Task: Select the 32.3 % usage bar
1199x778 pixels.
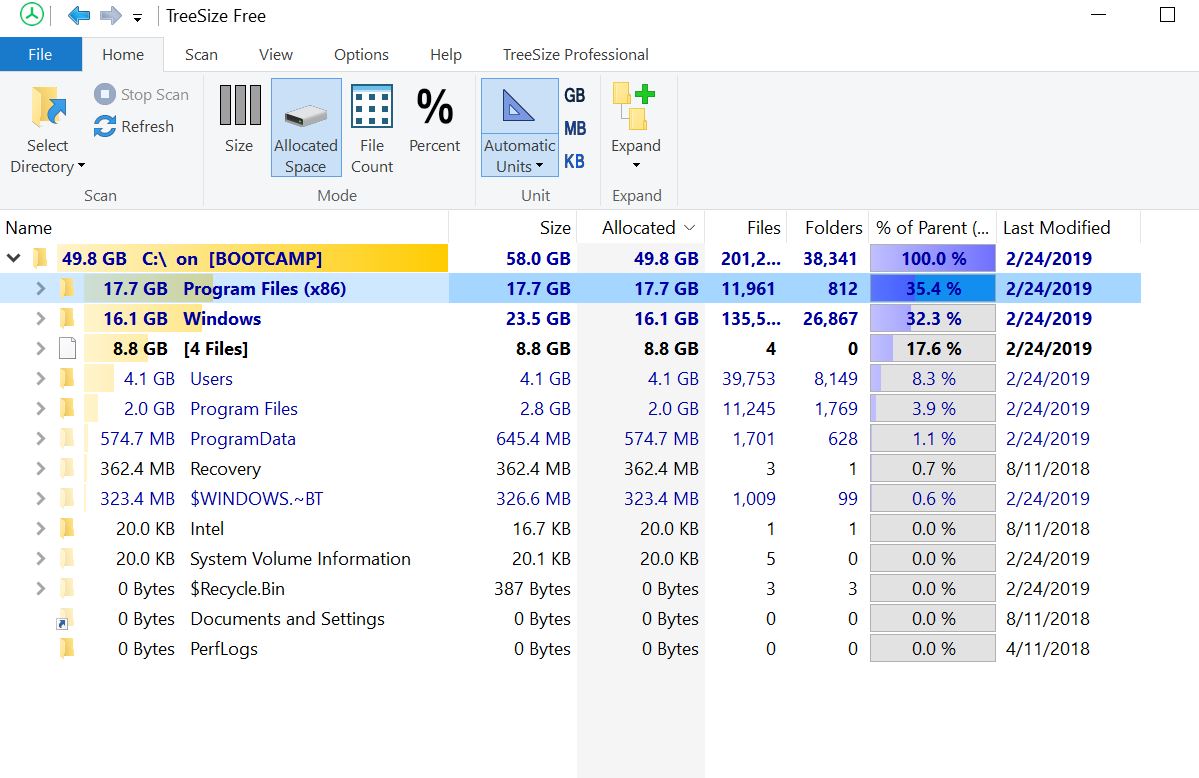Action: (933, 318)
